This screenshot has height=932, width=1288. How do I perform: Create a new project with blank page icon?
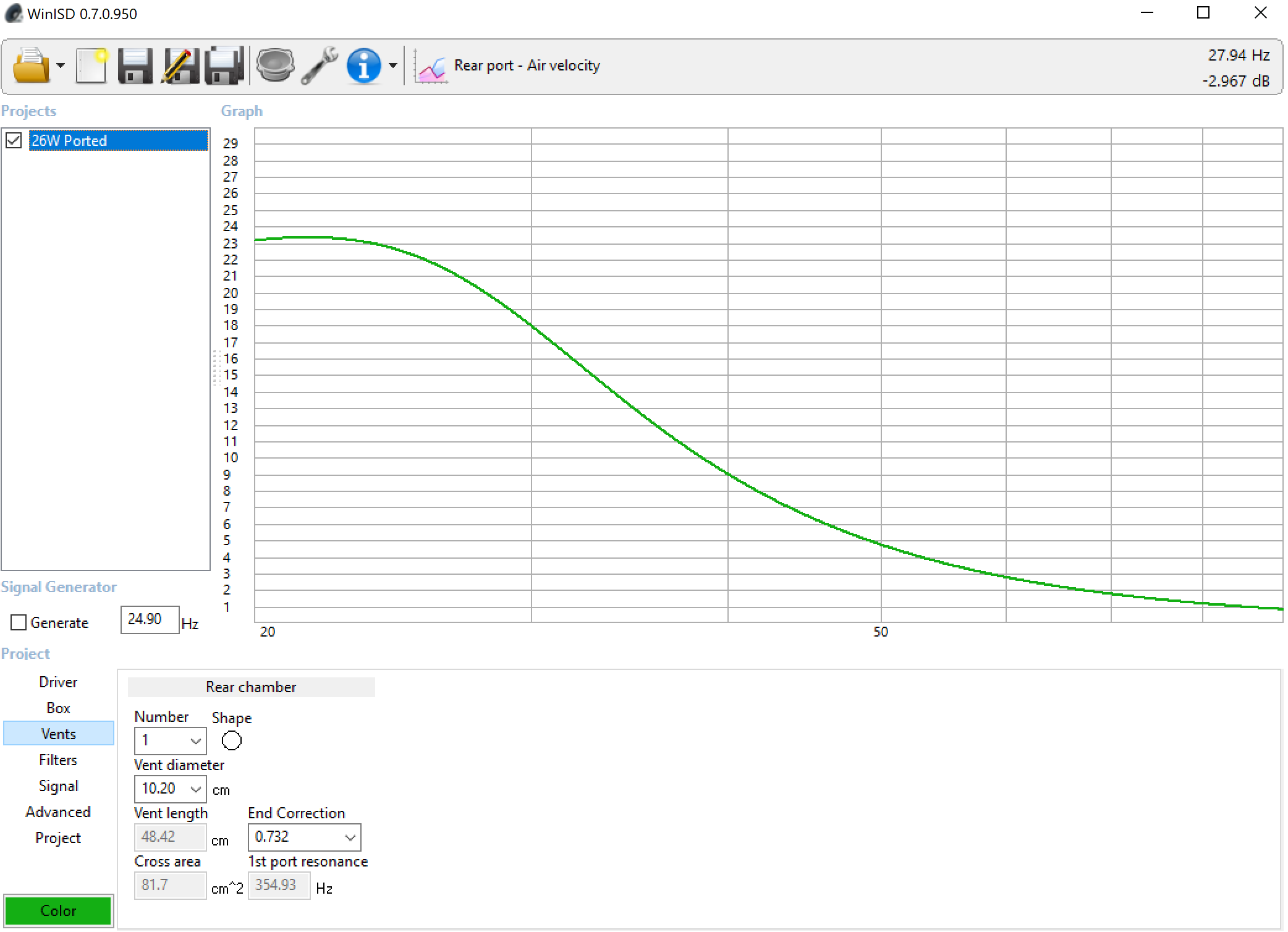coord(92,66)
